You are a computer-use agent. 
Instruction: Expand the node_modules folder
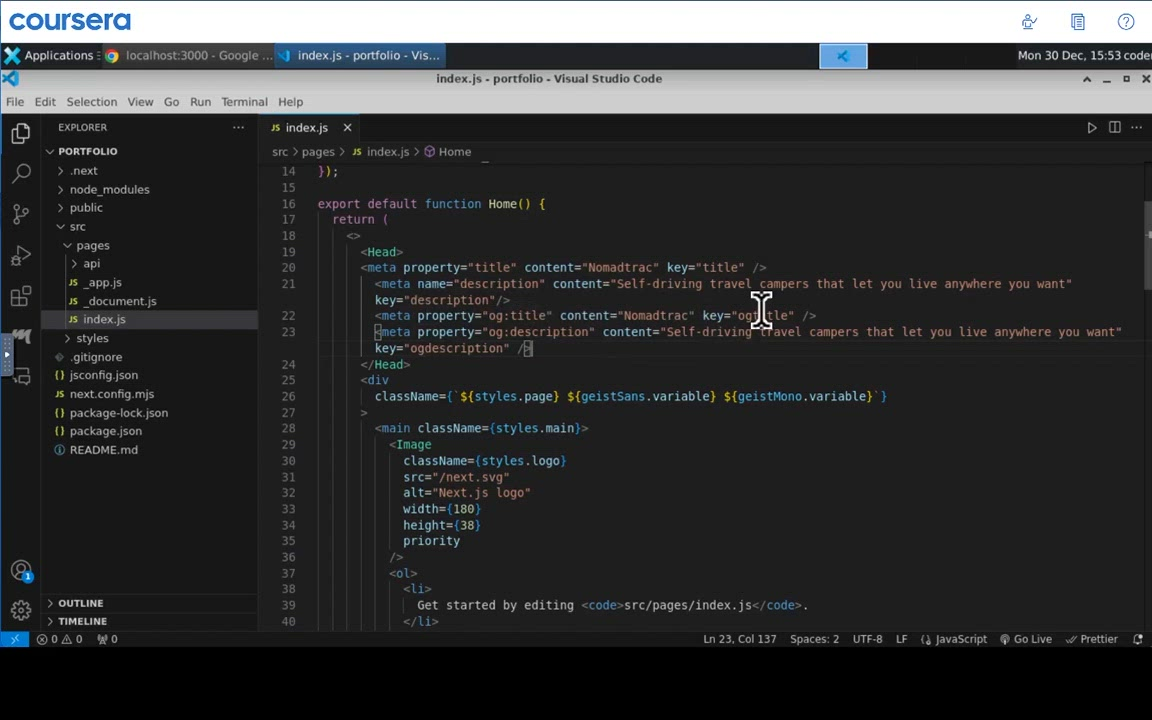pyautogui.click(x=150, y=189)
